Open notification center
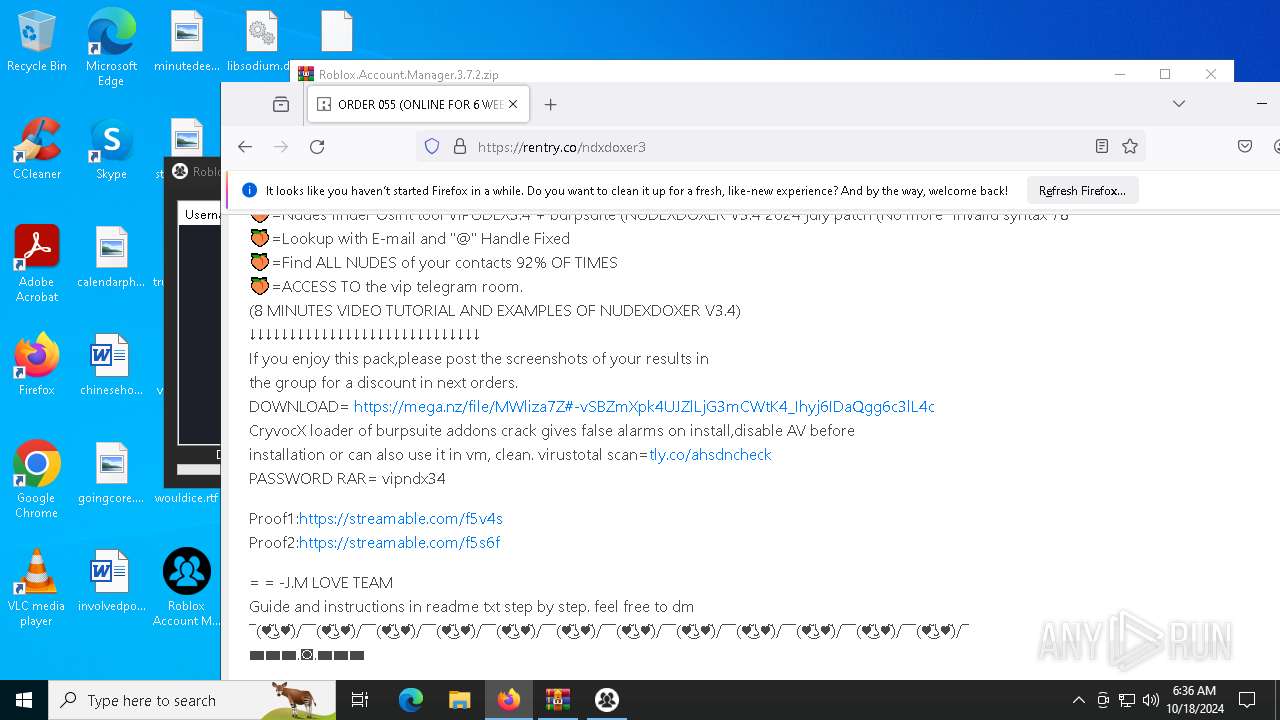The height and width of the screenshot is (720, 1280). [1247, 700]
